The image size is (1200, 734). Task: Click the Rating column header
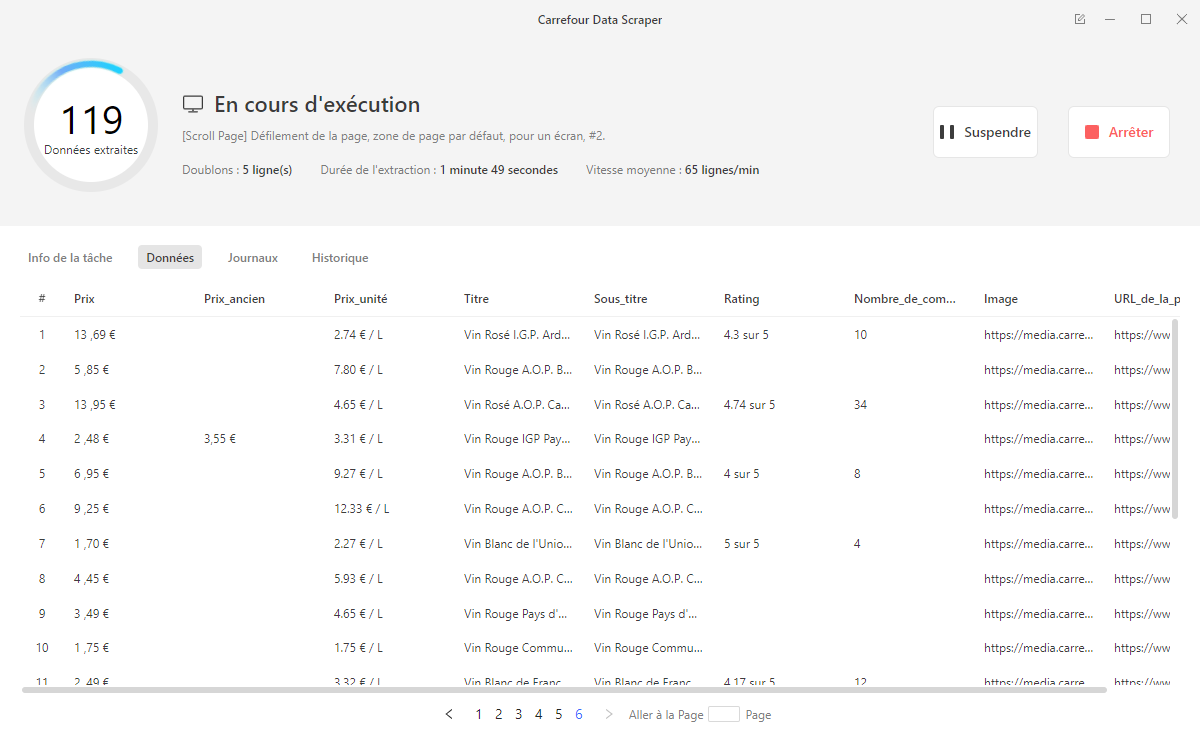click(742, 299)
